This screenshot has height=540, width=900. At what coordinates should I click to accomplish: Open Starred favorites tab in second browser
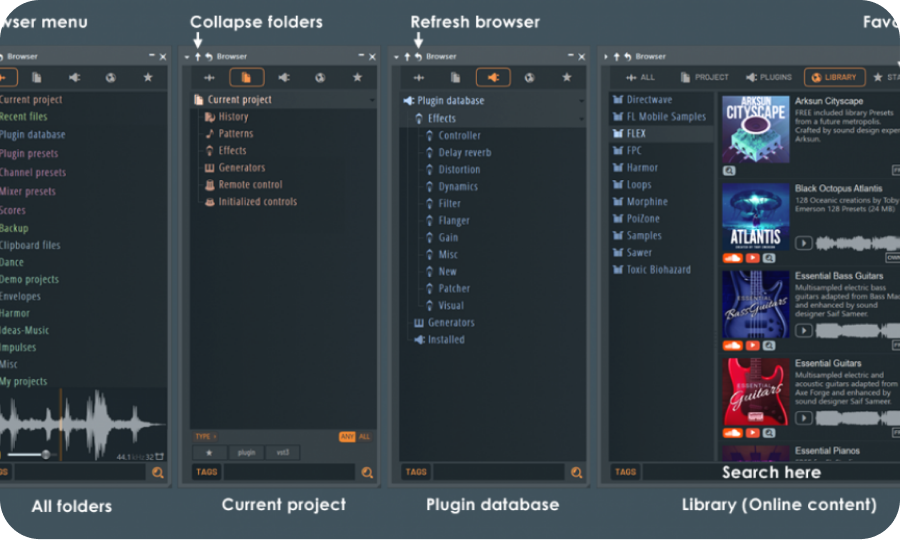pos(357,77)
